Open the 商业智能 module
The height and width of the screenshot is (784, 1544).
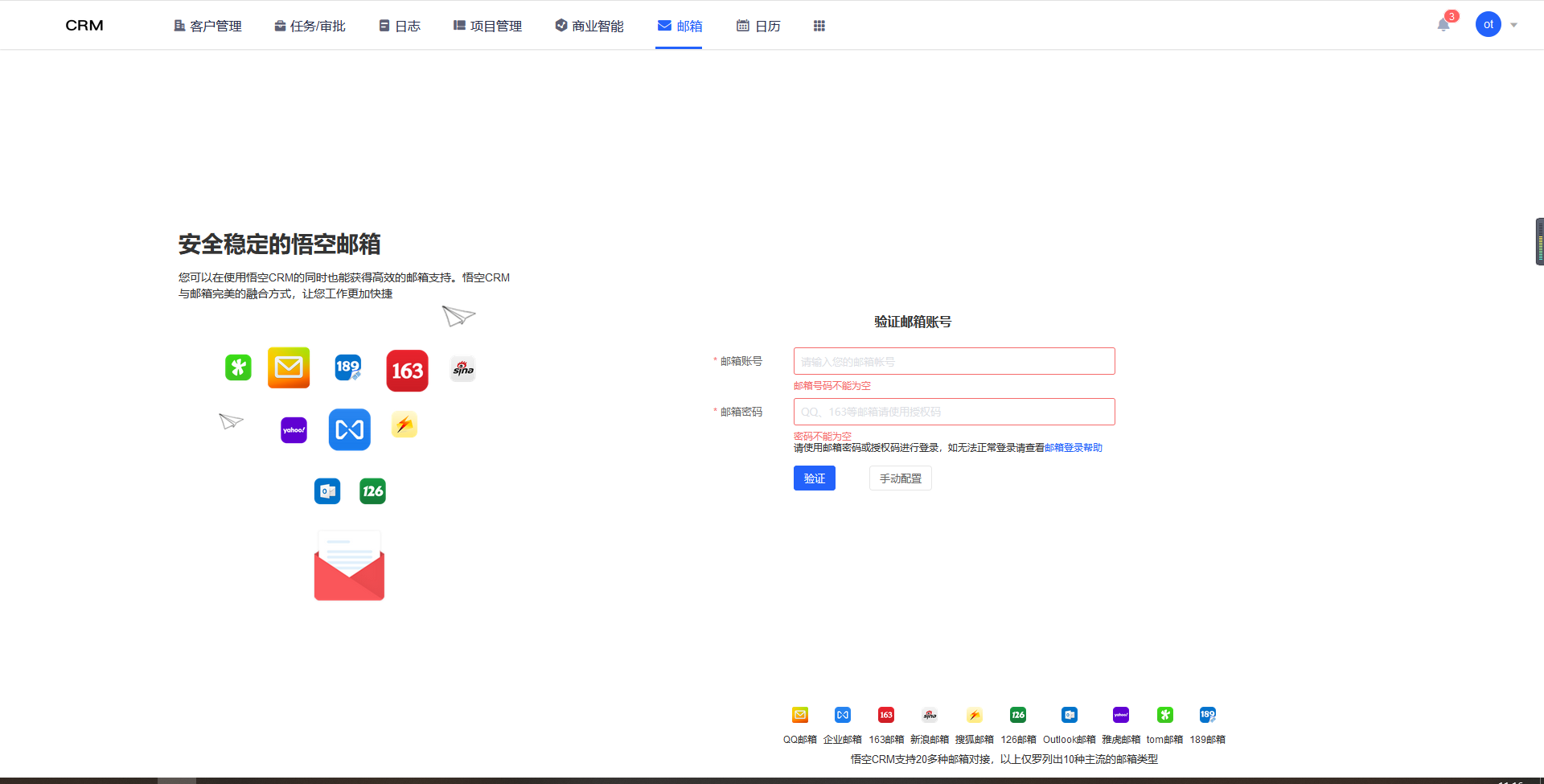pyautogui.click(x=589, y=26)
